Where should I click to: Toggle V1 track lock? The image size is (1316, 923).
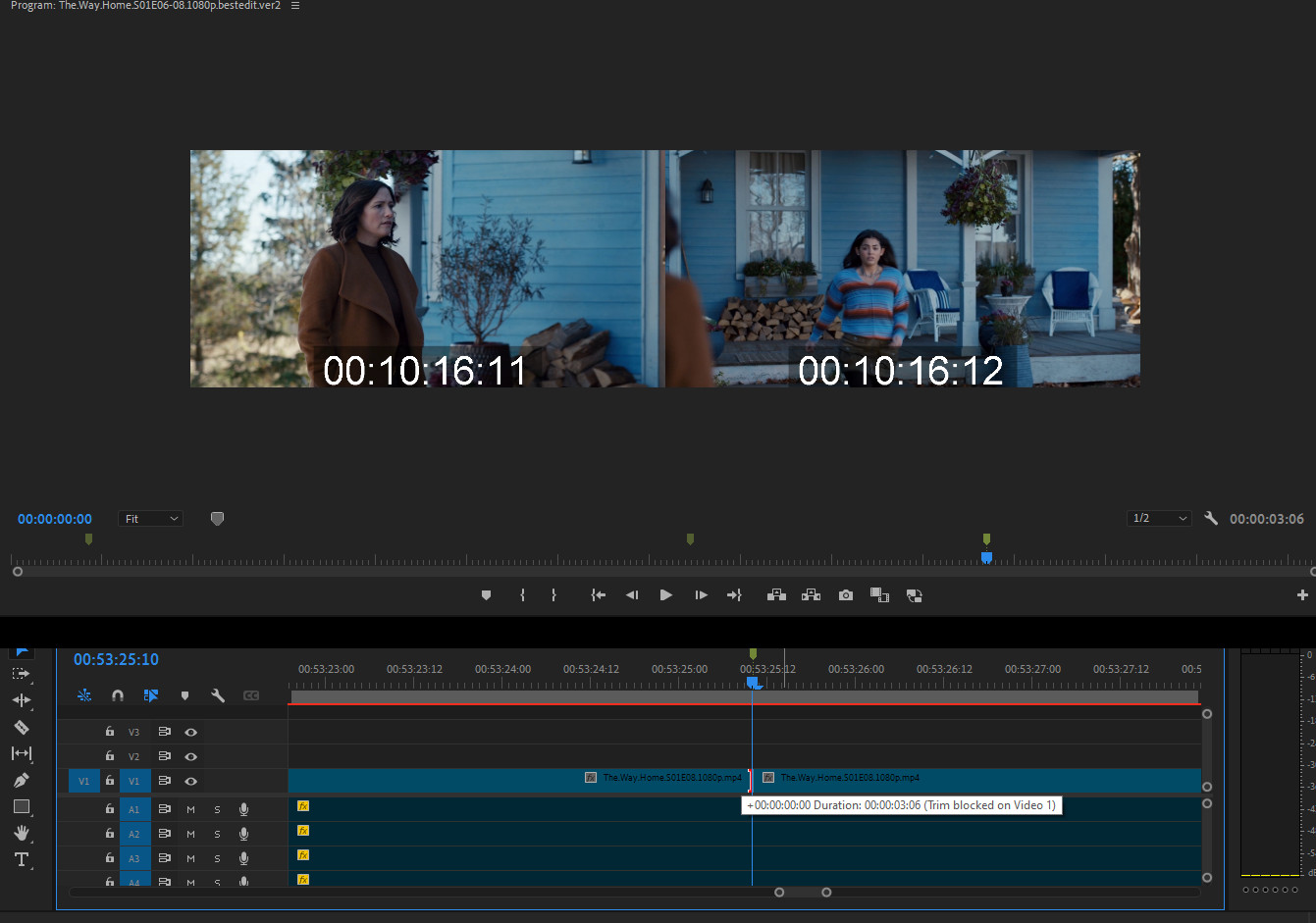pyautogui.click(x=110, y=781)
